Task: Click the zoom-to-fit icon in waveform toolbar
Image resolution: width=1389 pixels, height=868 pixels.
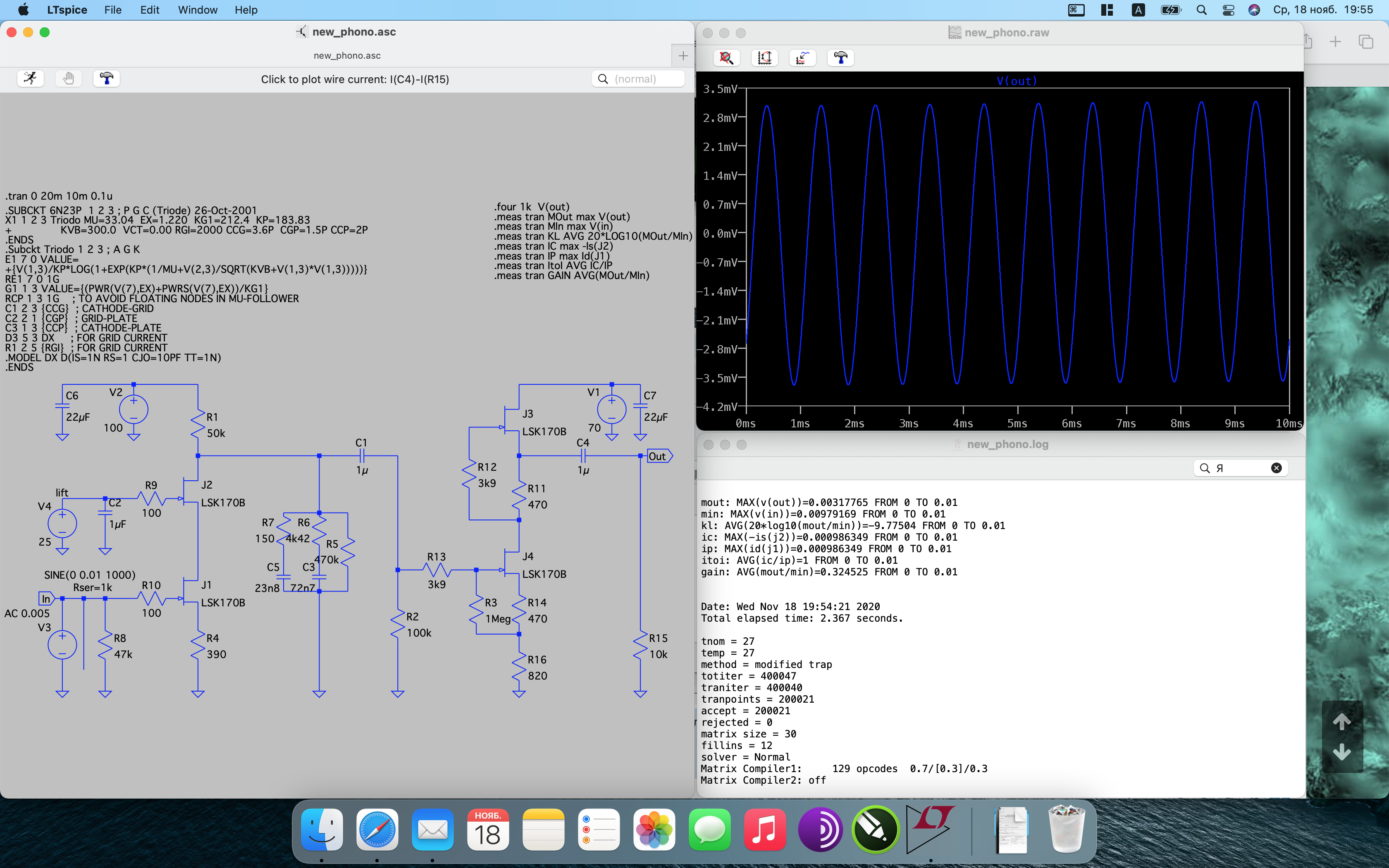Action: click(726, 57)
